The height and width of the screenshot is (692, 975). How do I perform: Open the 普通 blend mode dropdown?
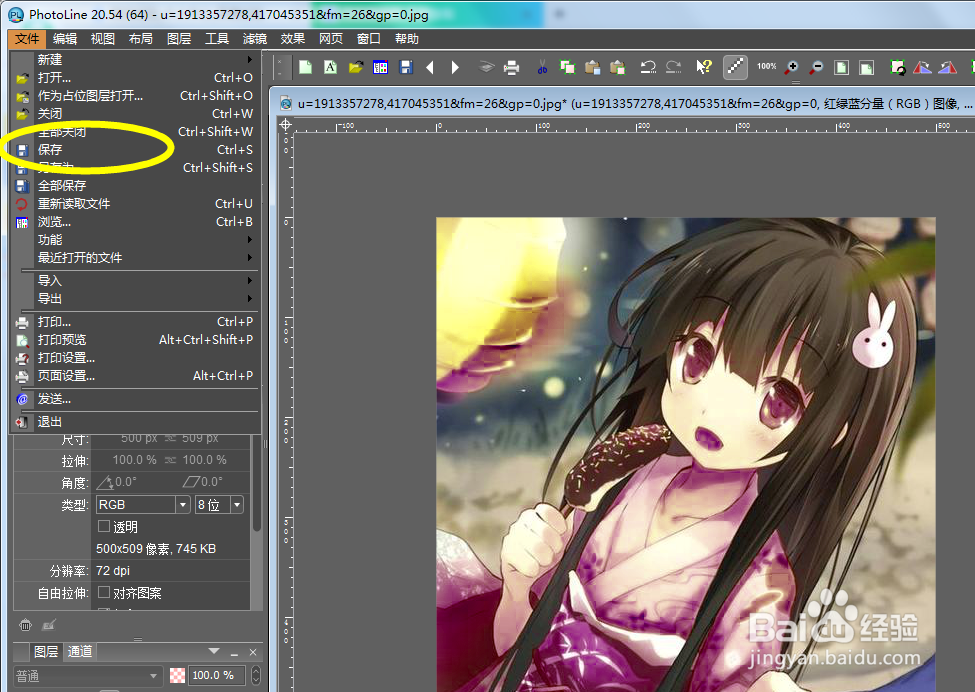point(86,676)
